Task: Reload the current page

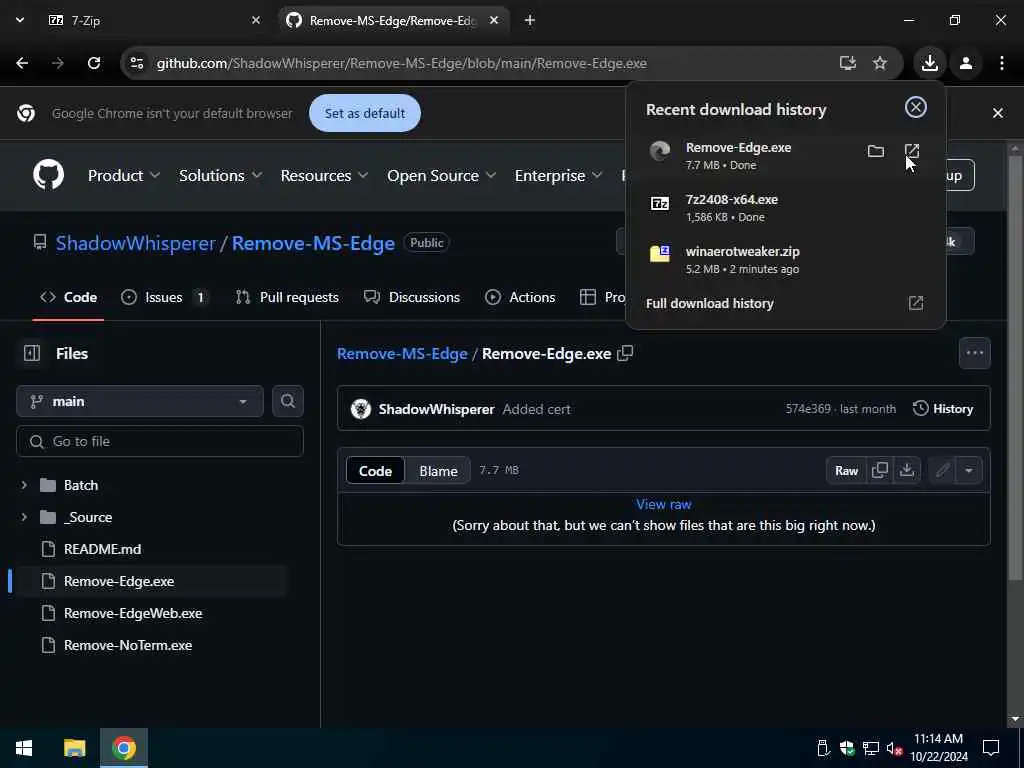Action: click(94, 63)
